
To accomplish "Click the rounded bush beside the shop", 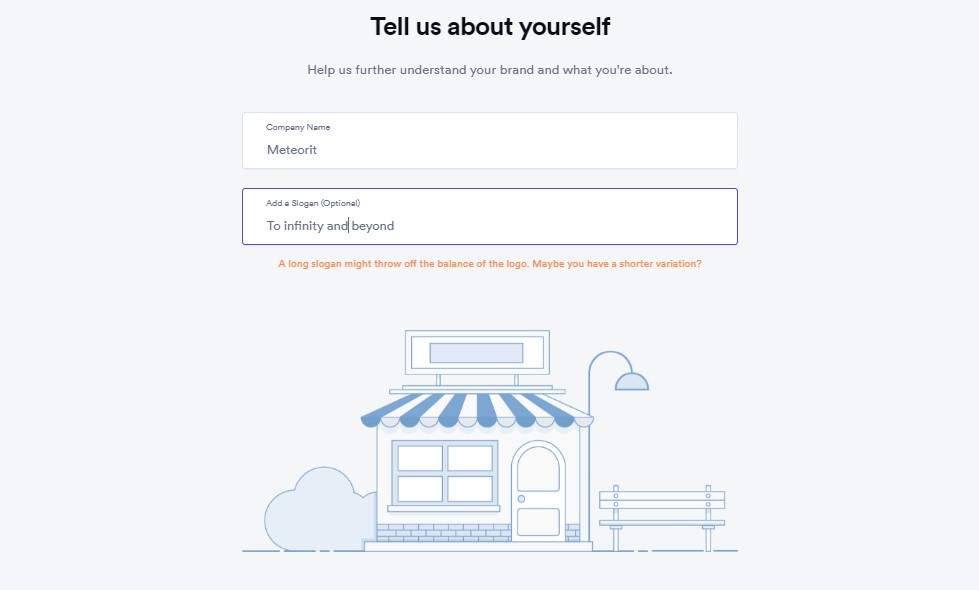I will (310, 510).
